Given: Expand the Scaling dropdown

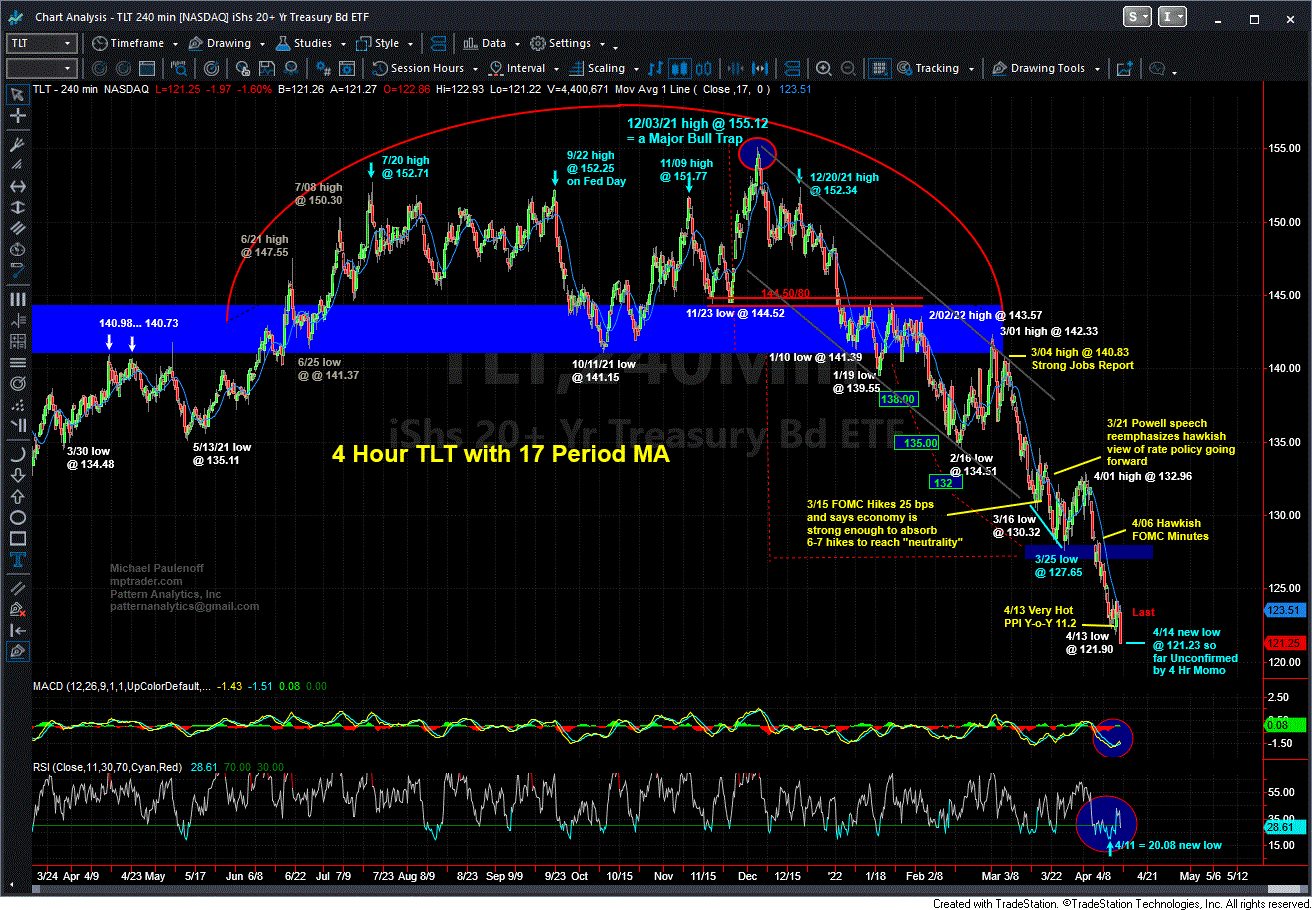Looking at the screenshot, I should click(636, 69).
